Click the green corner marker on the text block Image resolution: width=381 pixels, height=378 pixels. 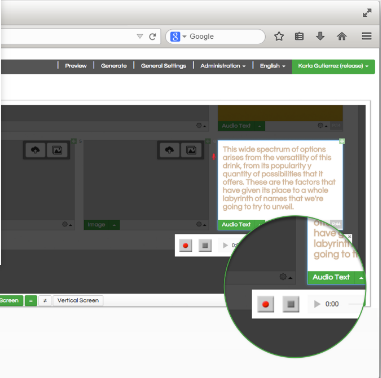342,141
